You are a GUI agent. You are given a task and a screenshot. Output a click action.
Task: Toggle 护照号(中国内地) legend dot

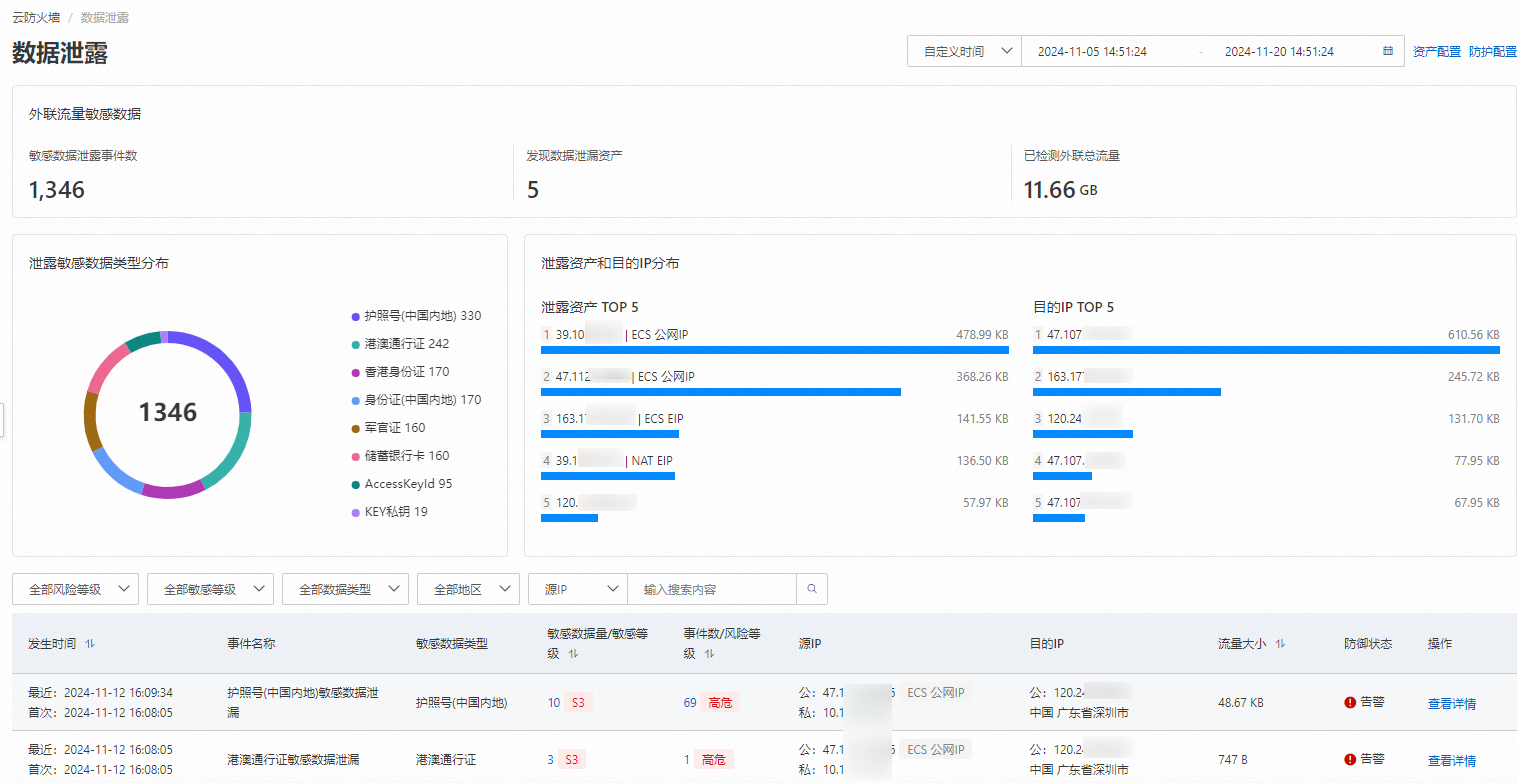point(355,316)
